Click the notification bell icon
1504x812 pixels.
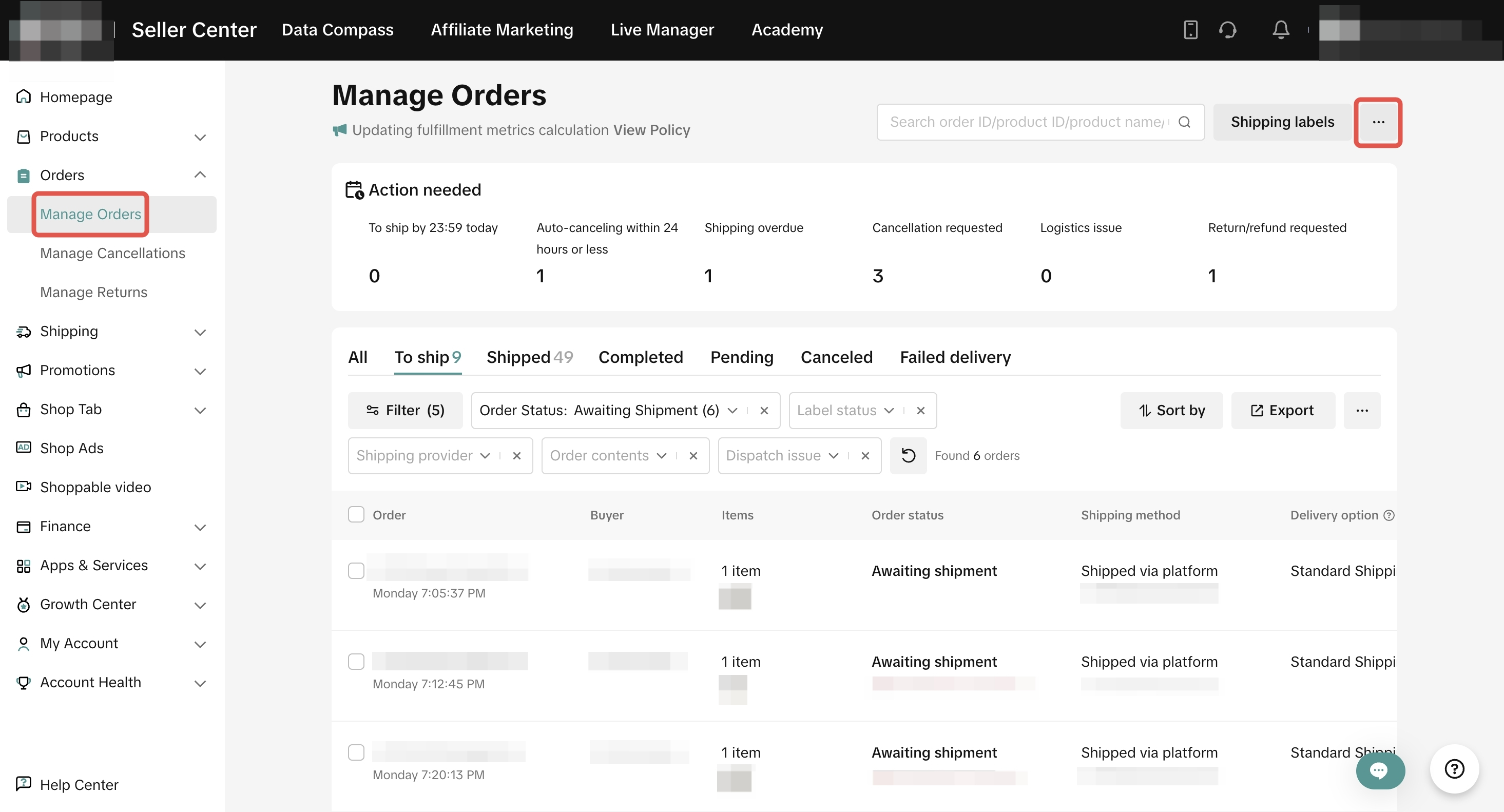point(1280,29)
